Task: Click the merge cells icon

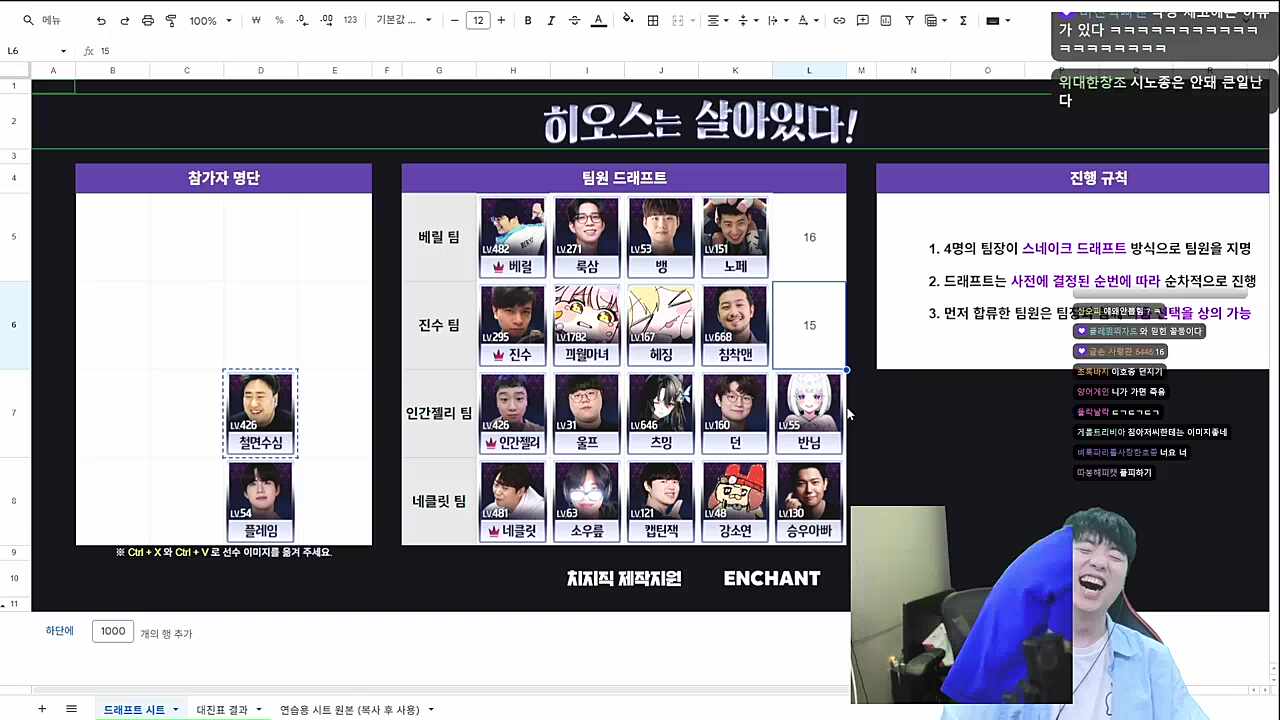Action: [x=678, y=20]
